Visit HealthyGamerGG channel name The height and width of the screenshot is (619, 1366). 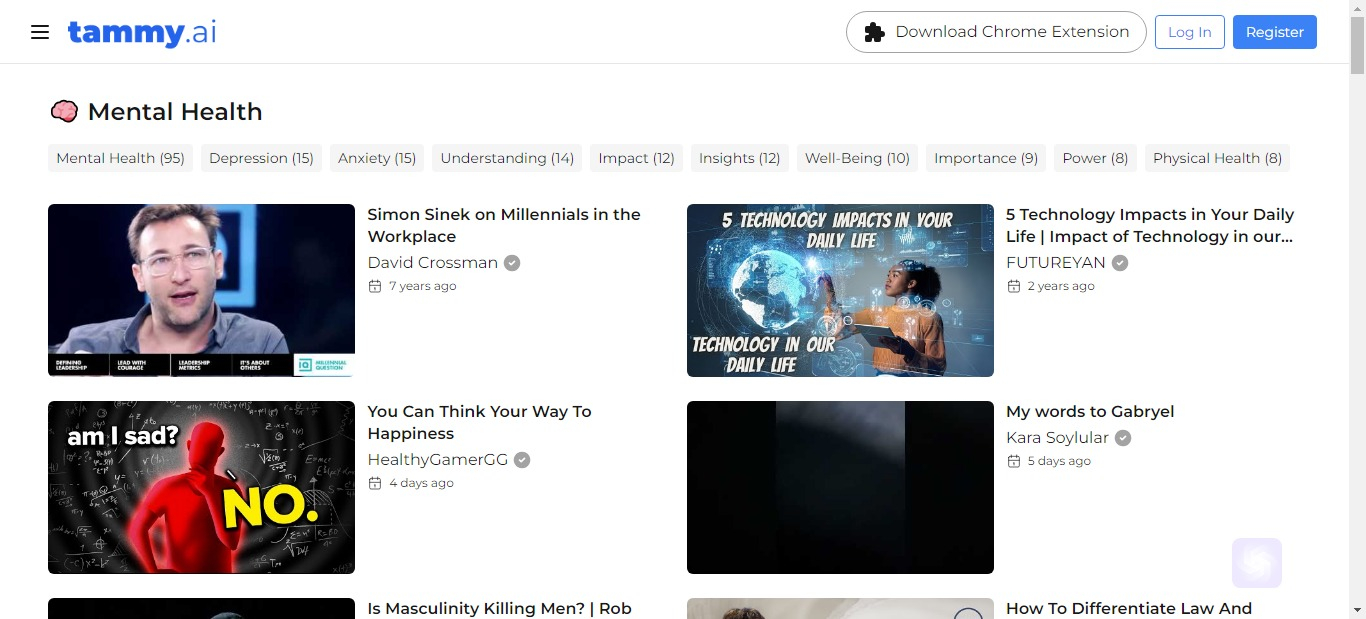437,460
